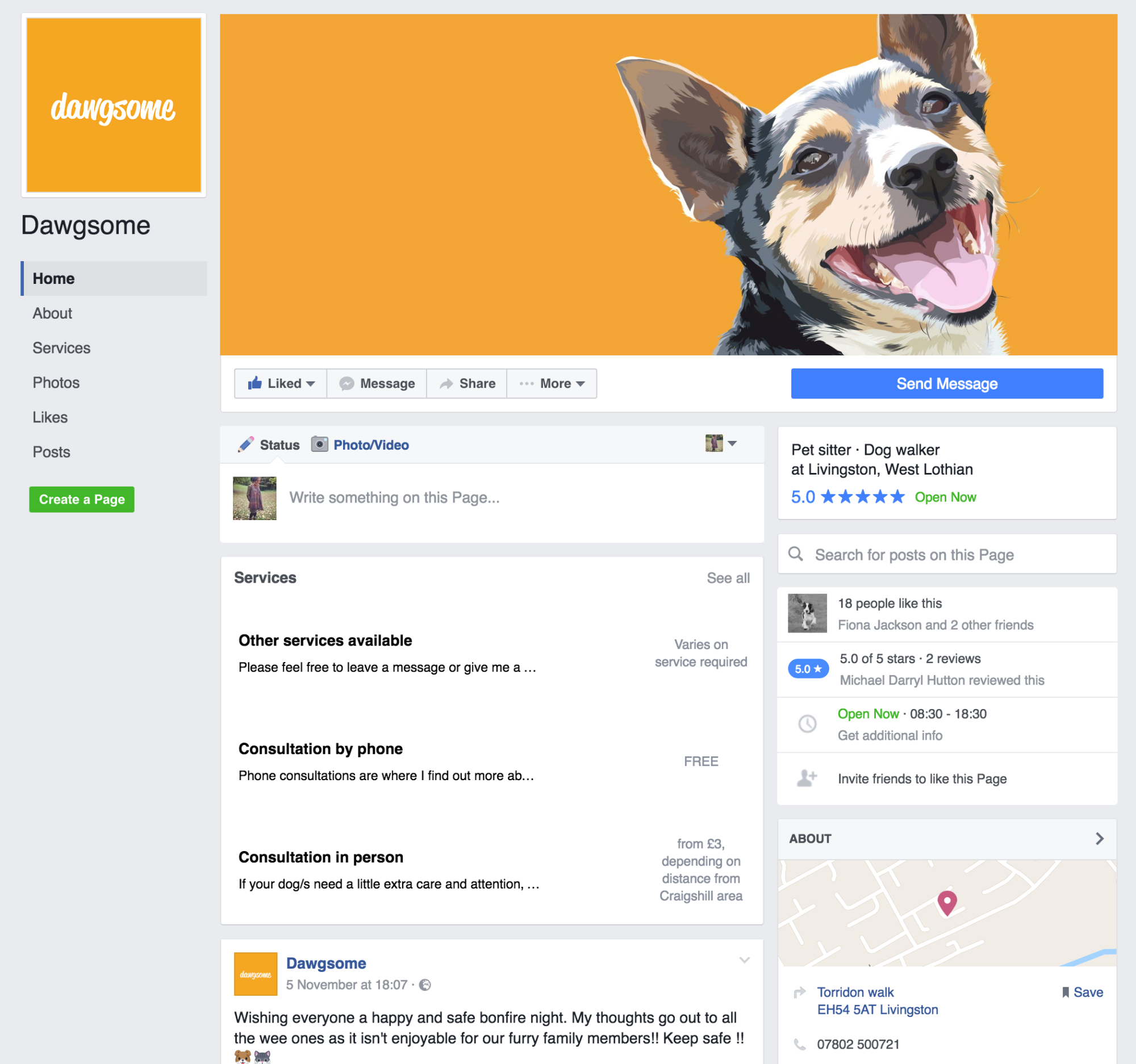Click 5 November at 18:07 timestamp
Screen dimensions: 1136x1064
(x=346, y=985)
